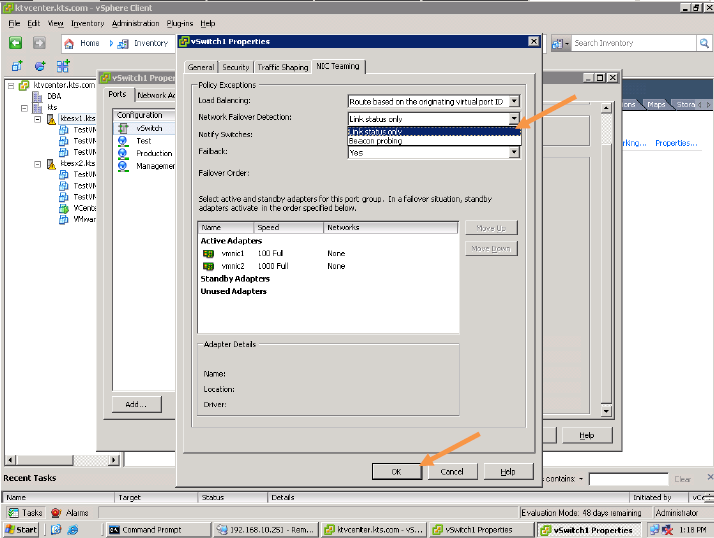
Task: Open the contains filter dropdown
Action: click(x=581, y=479)
